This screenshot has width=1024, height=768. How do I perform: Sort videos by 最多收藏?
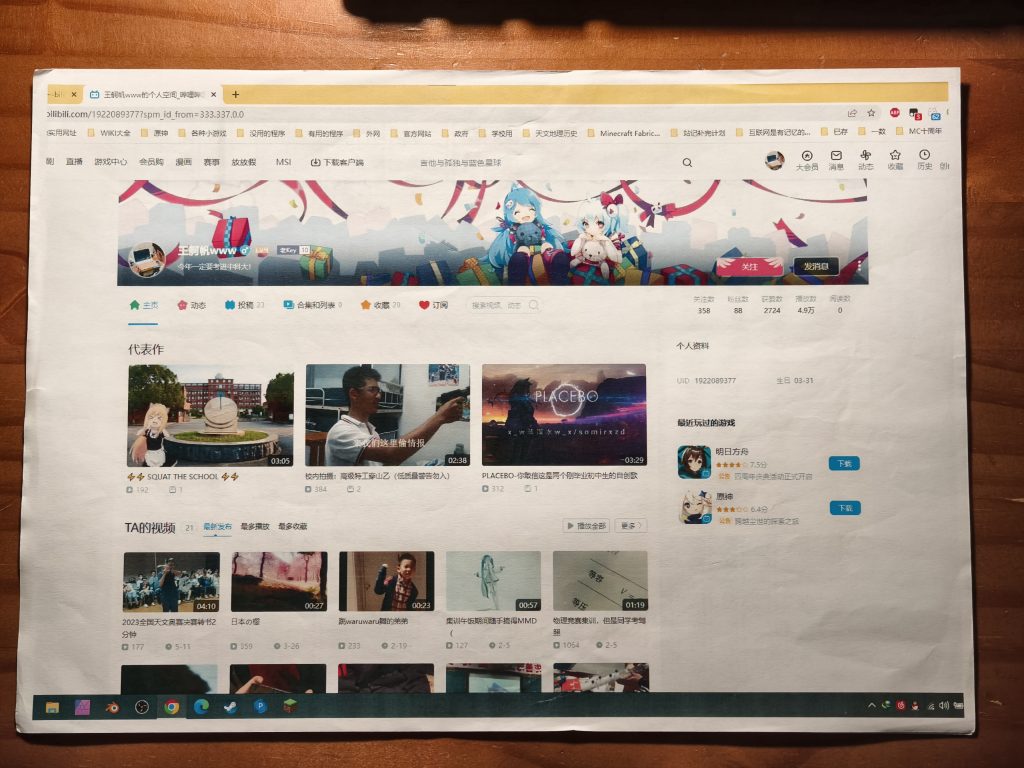(x=293, y=526)
